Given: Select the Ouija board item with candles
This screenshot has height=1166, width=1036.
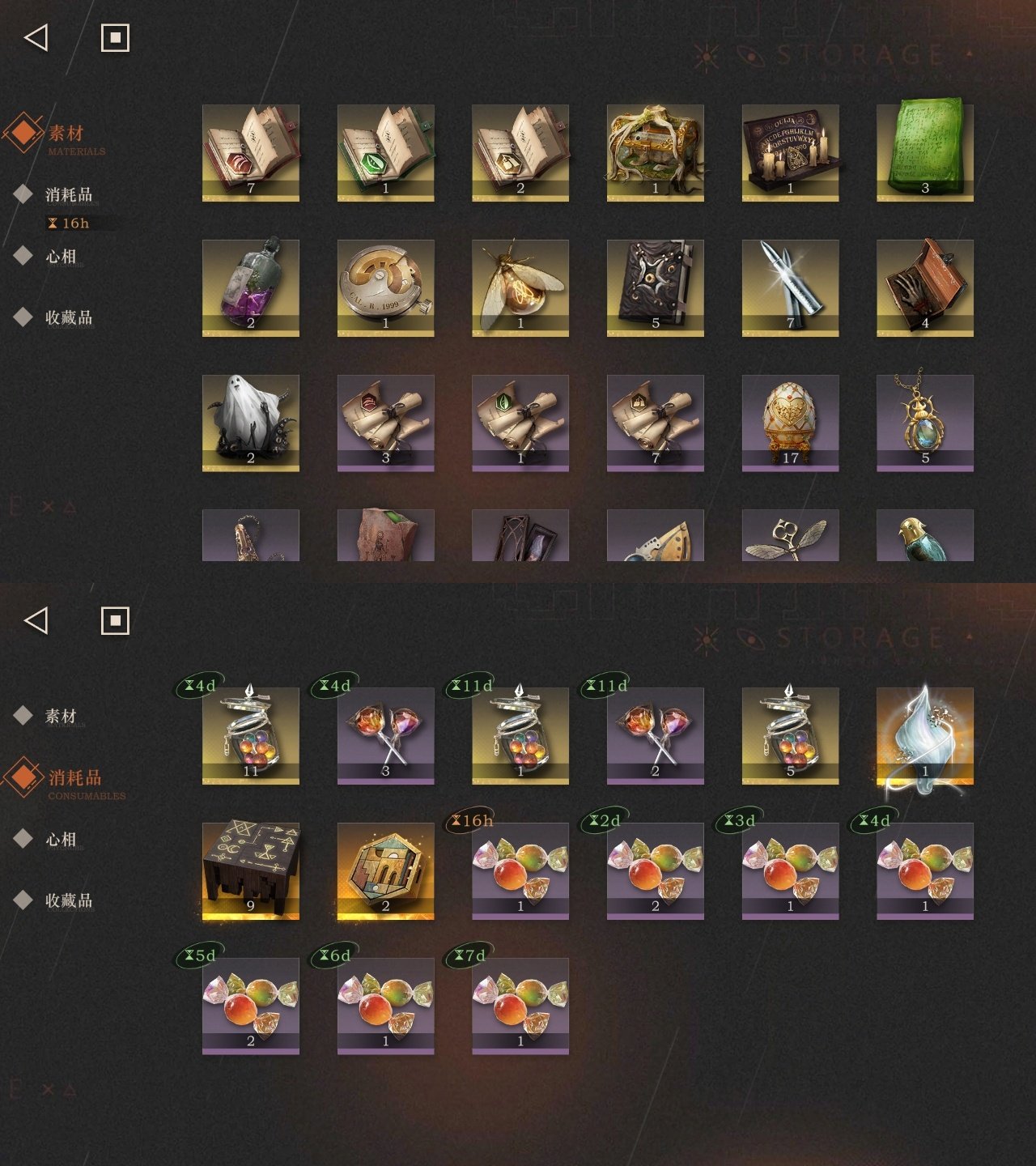Looking at the screenshot, I should pos(790,153).
